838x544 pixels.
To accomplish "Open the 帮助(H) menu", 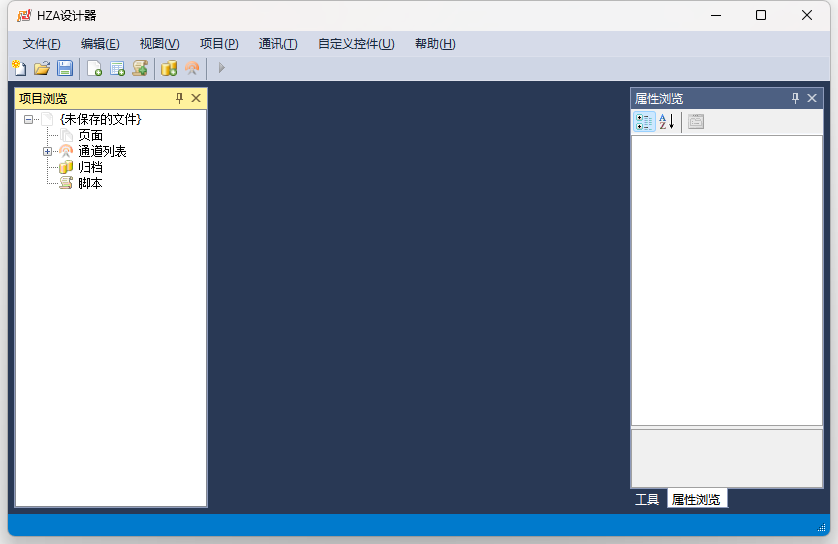I will [x=435, y=44].
